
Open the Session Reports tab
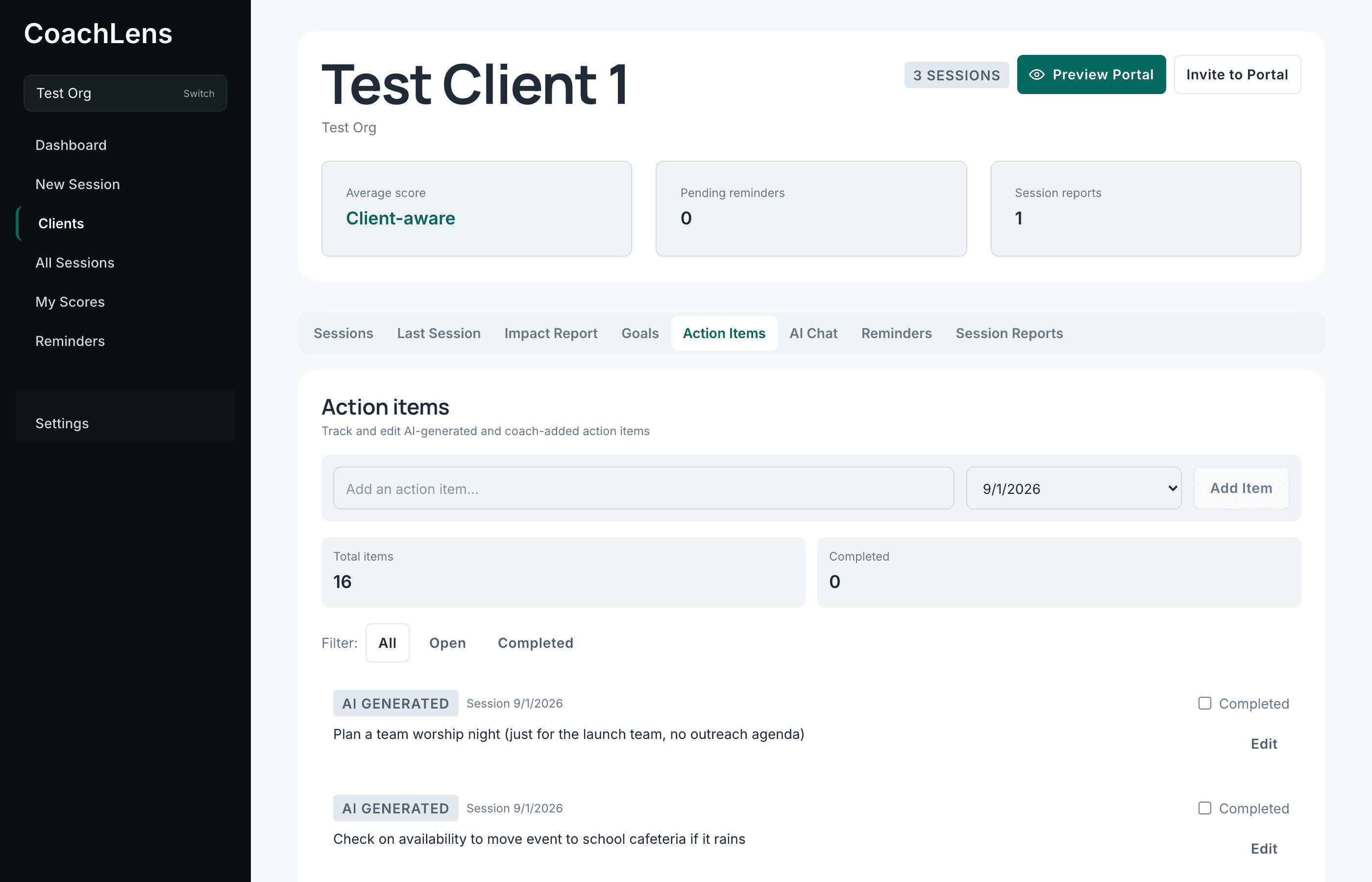click(x=1009, y=333)
